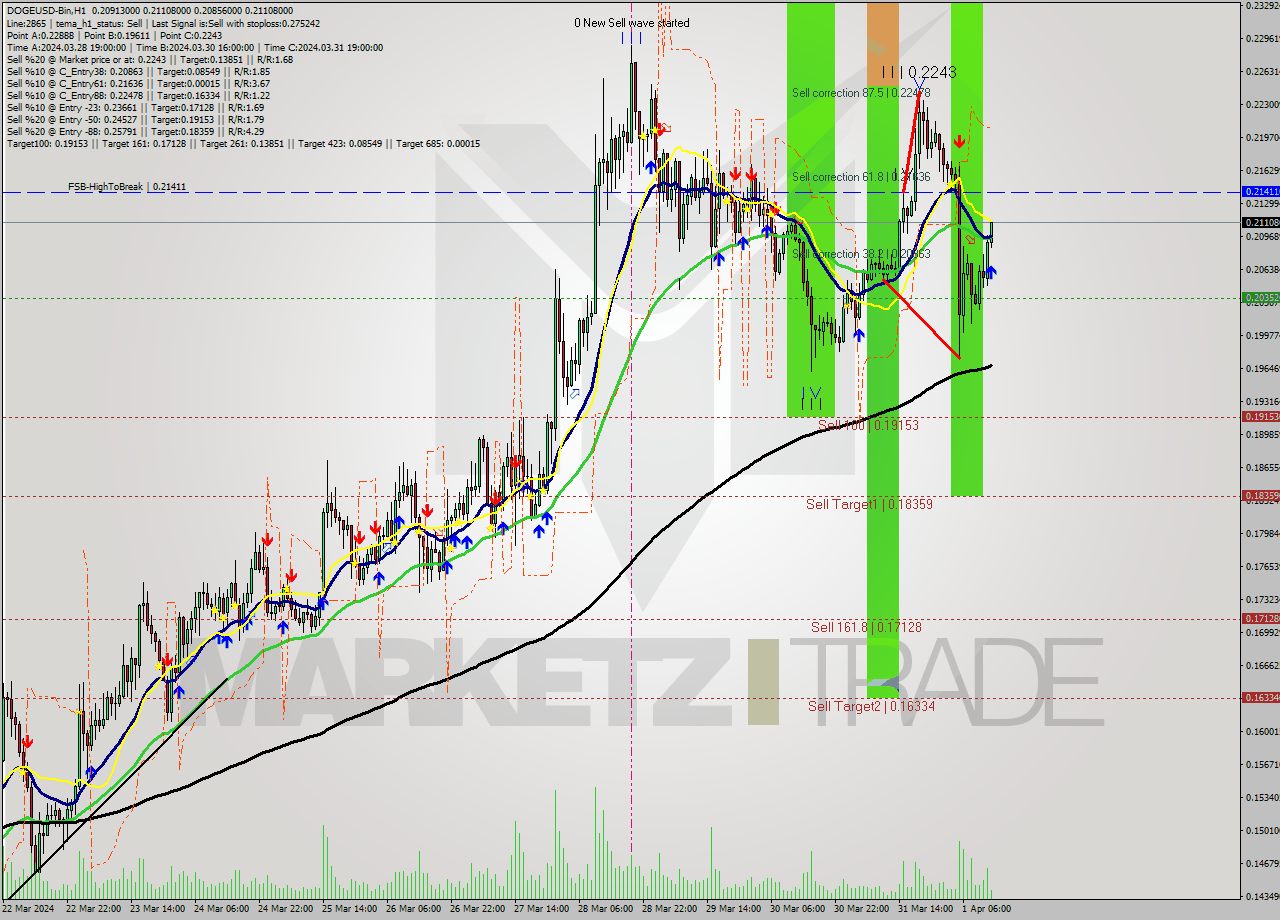Click the '0 New Sell wave started' label
Image resolution: width=1280 pixels, height=920 pixels.
tap(631, 23)
